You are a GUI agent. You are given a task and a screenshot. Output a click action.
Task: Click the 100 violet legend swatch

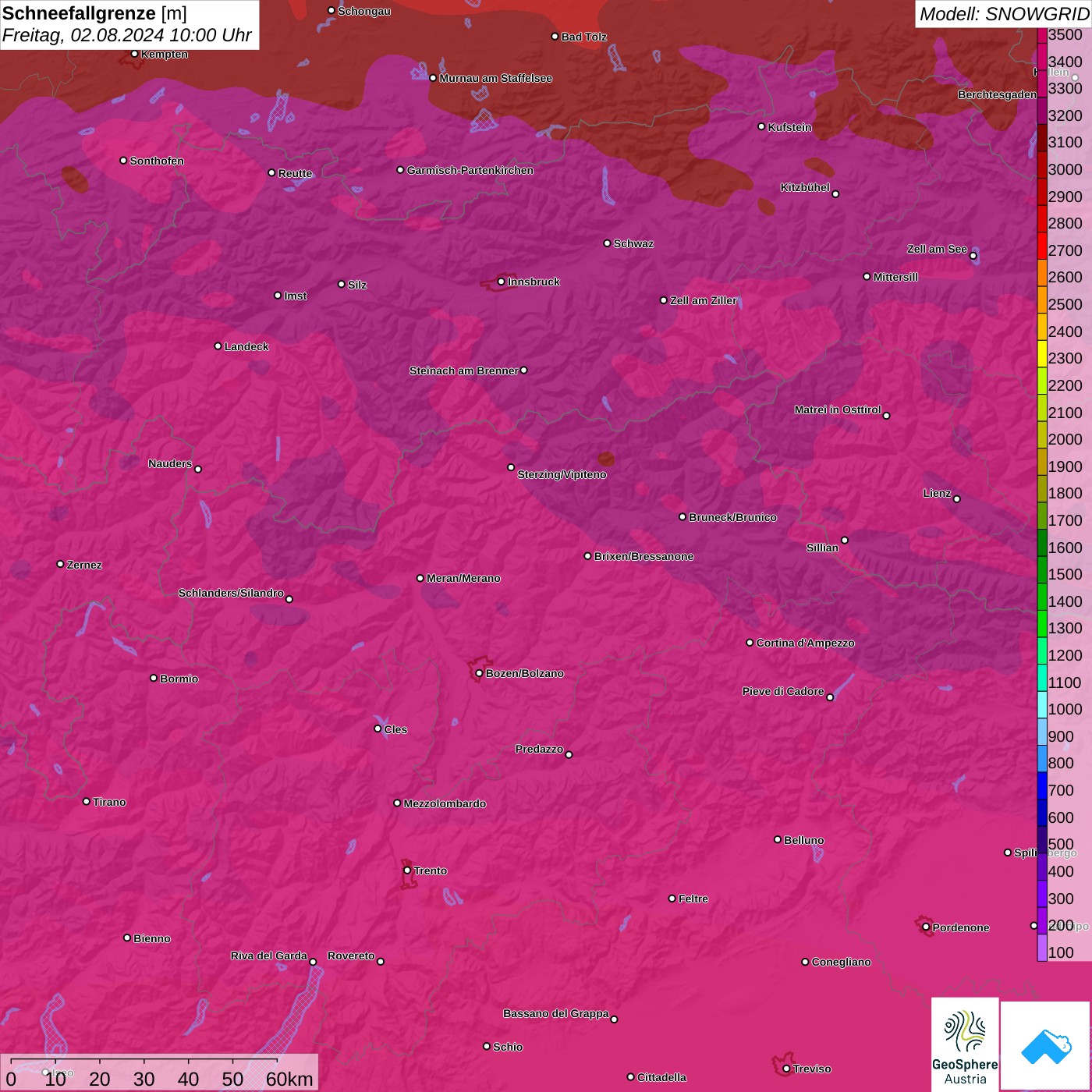(x=1041, y=948)
